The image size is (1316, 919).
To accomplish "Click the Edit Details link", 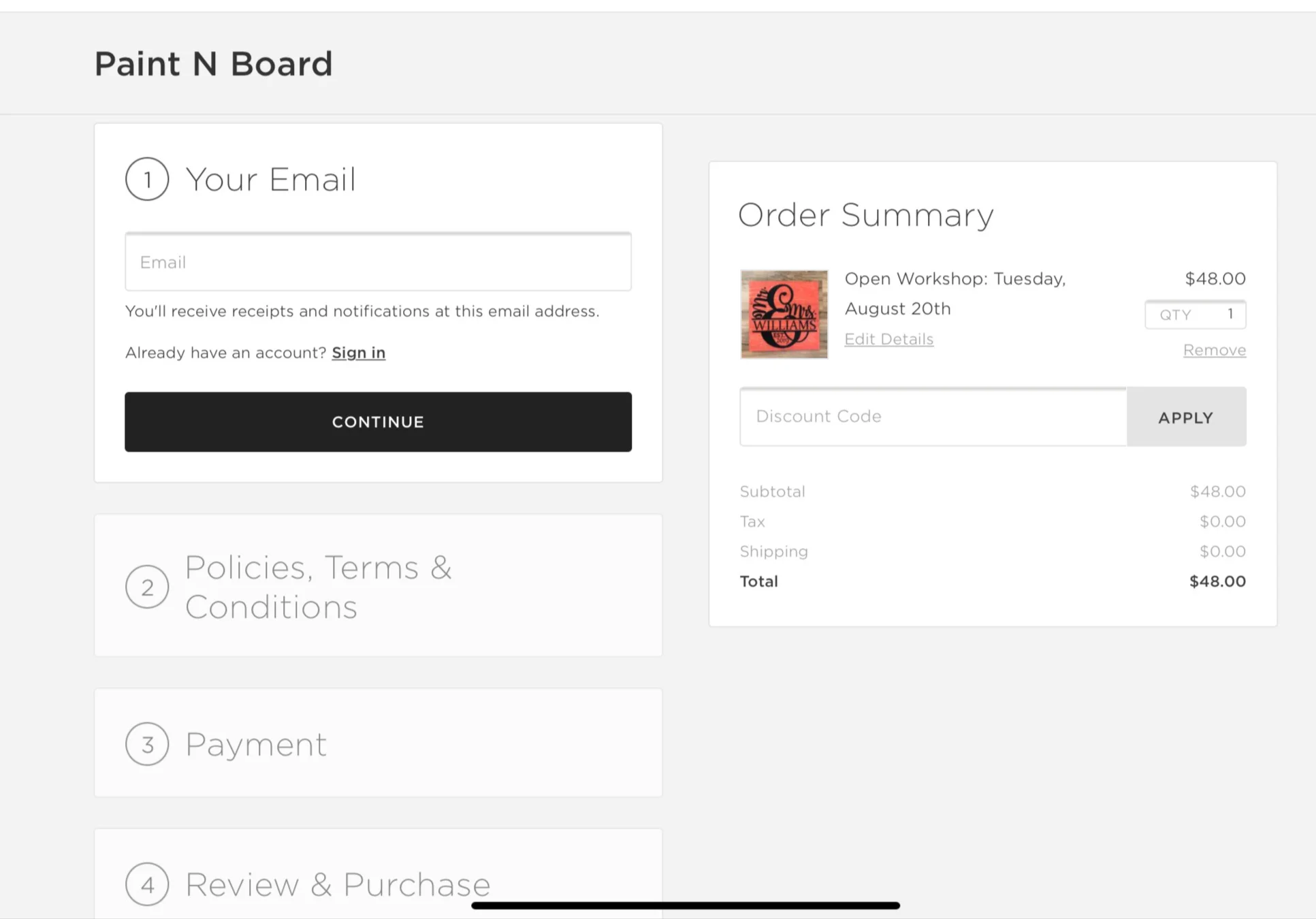I will [x=889, y=339].
